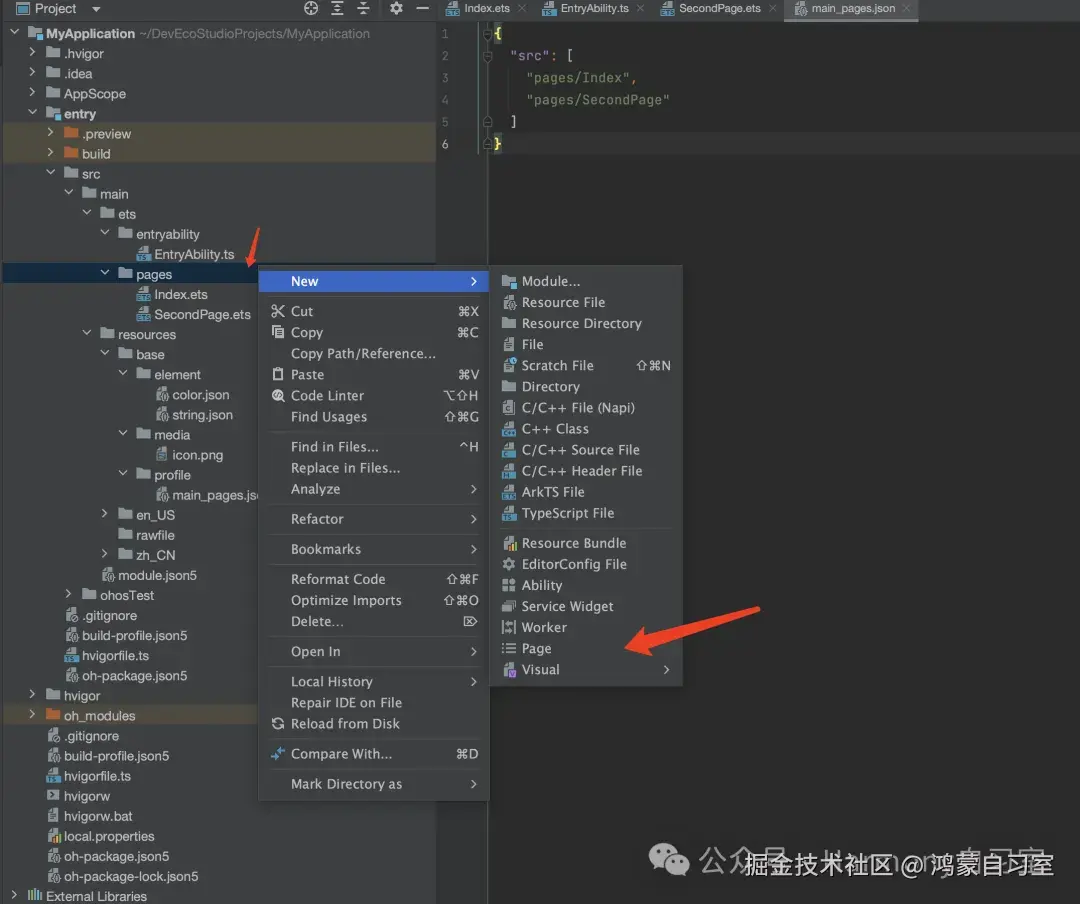This screenshot has width=1080, height=904.
Task: Choose Reload from Disk
Action: pyautogui.click(x=374, y=724)
